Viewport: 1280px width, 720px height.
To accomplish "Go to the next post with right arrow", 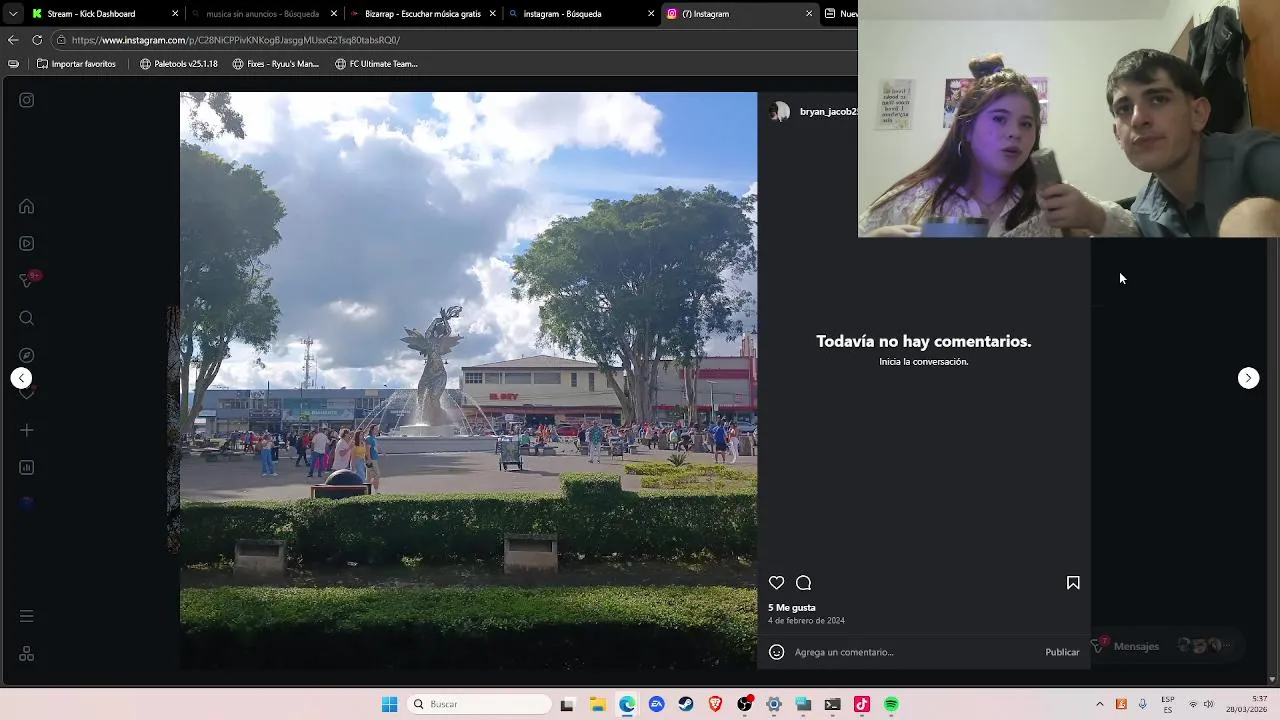I will pos(1248,378).
